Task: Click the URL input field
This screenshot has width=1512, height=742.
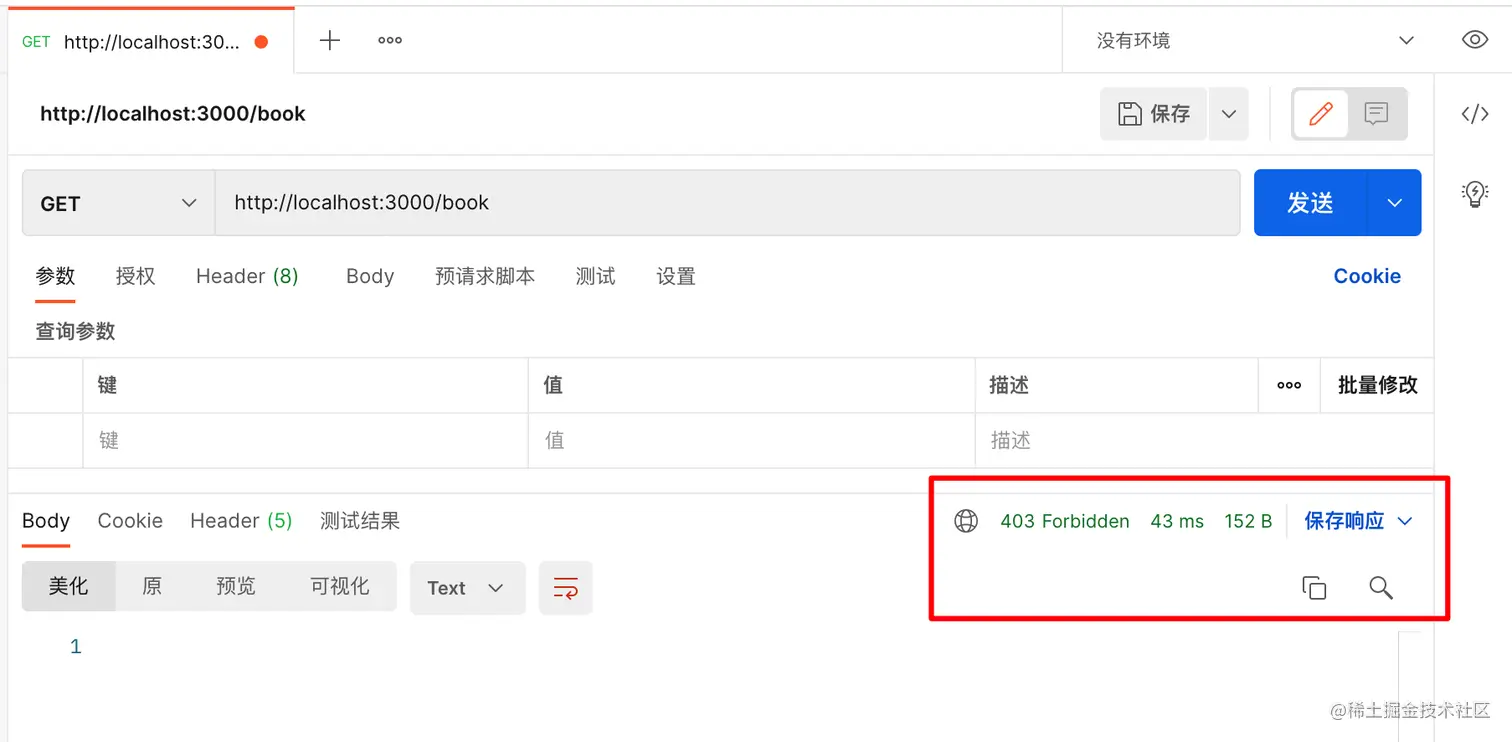Action: click(727, 203)
